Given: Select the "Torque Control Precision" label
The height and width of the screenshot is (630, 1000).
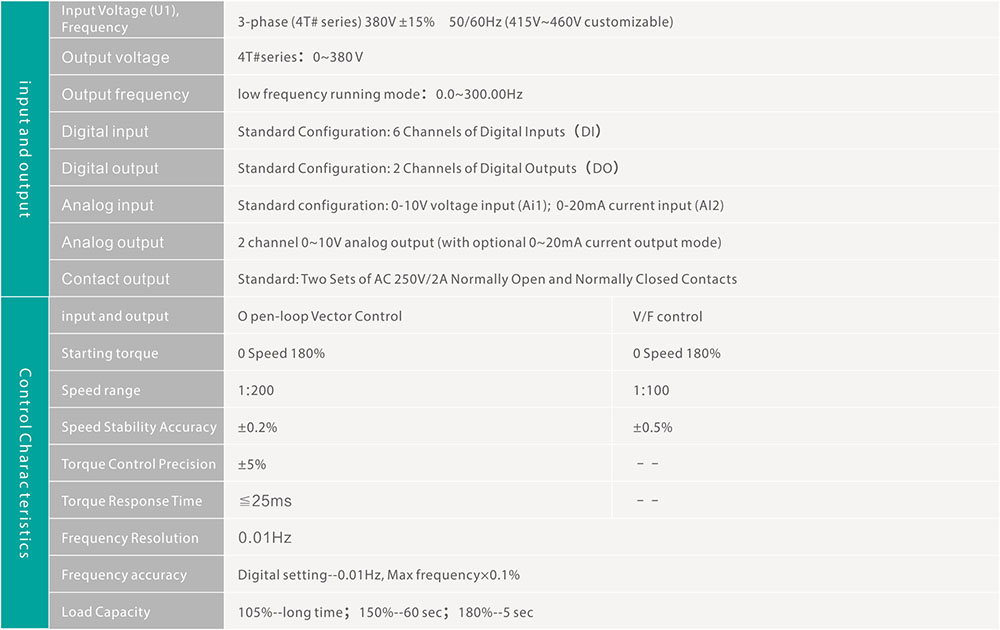Looking at the screenshot, I should point(139,464).
